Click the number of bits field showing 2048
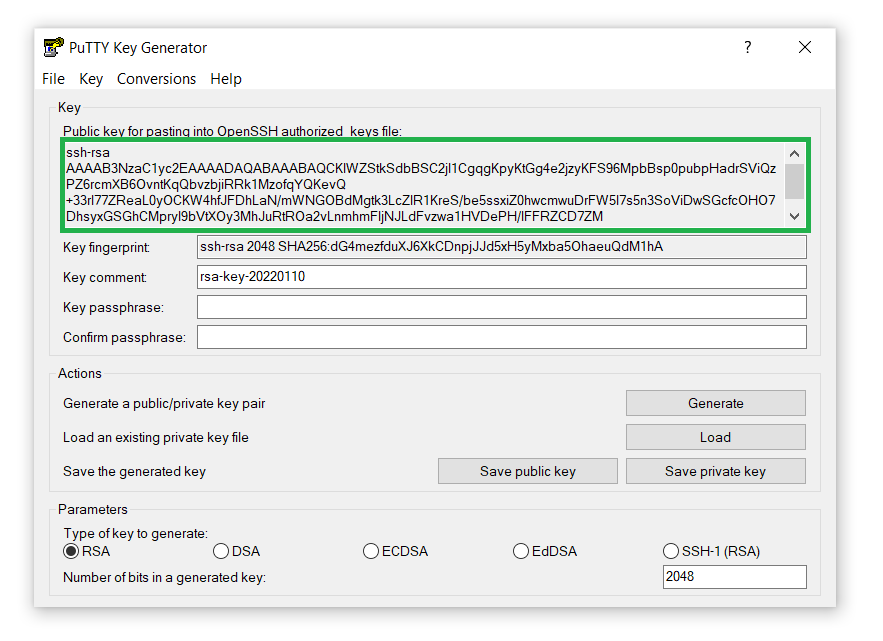This screenshot has width=883, height=641. pos(734,577)
